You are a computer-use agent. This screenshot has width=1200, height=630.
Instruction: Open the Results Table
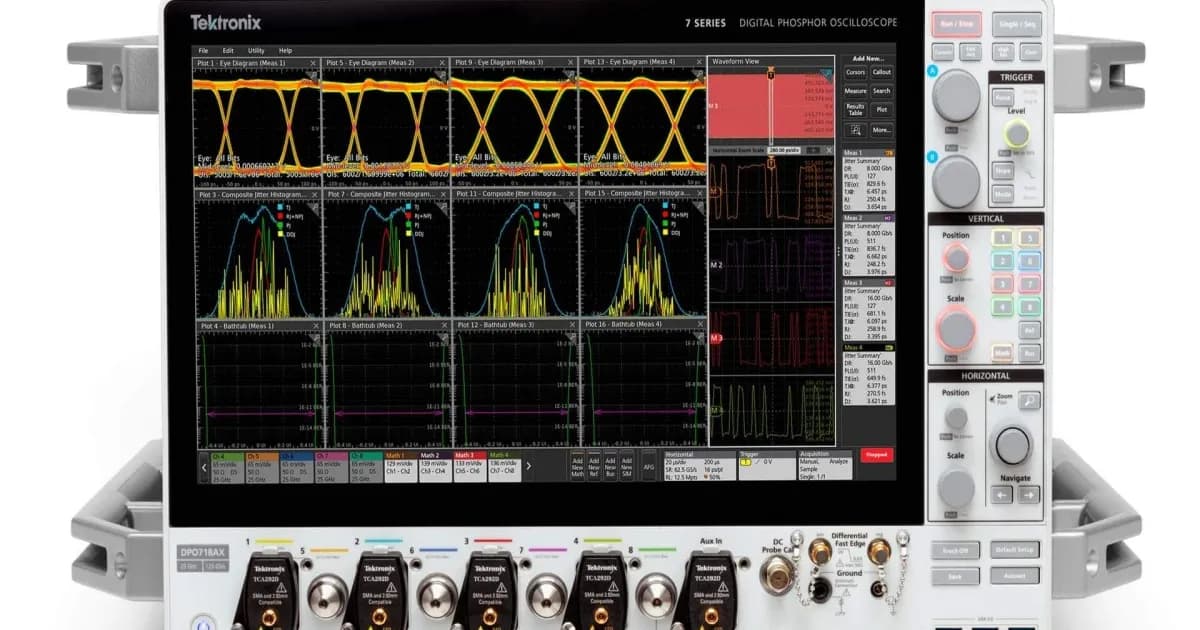855,109
